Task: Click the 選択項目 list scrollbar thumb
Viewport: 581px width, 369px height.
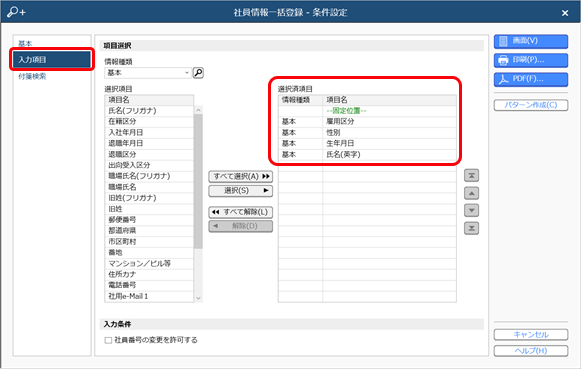Action: (198, 181)
